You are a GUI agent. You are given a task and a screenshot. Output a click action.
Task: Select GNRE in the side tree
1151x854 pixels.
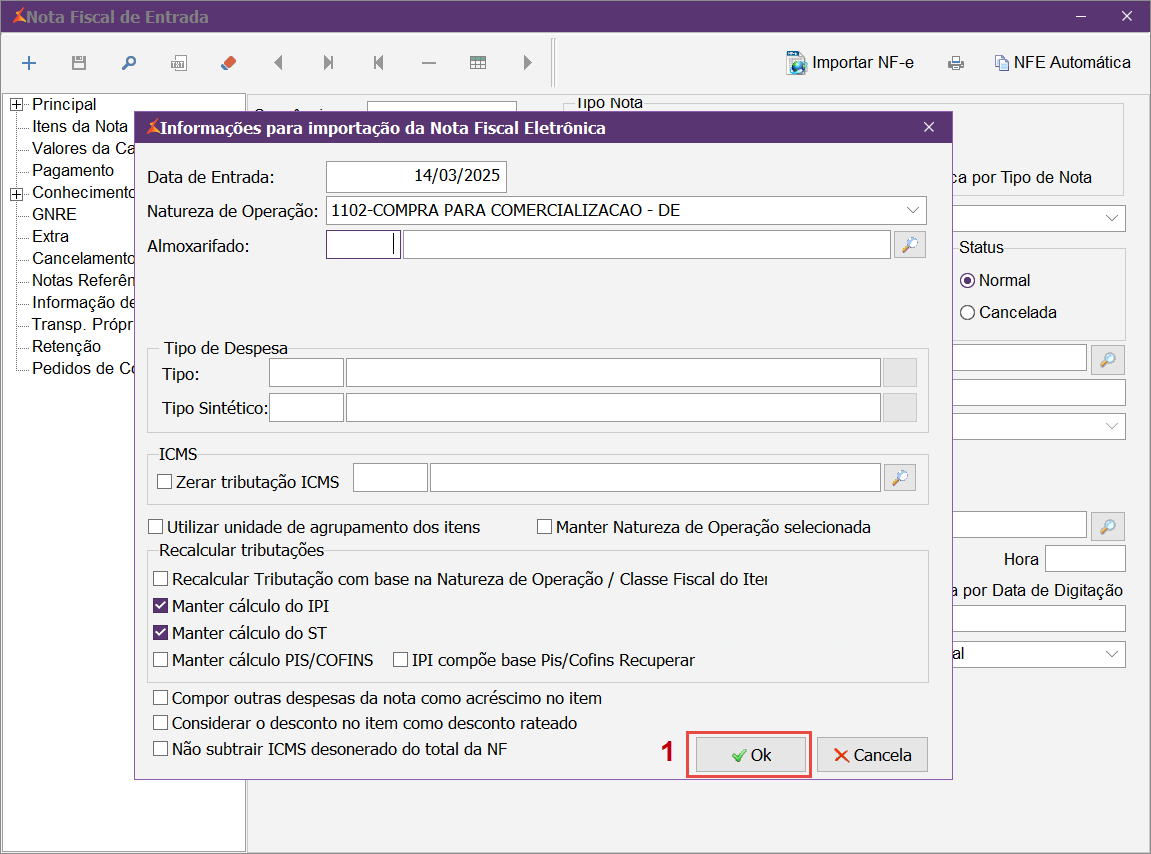pos(54,215)
